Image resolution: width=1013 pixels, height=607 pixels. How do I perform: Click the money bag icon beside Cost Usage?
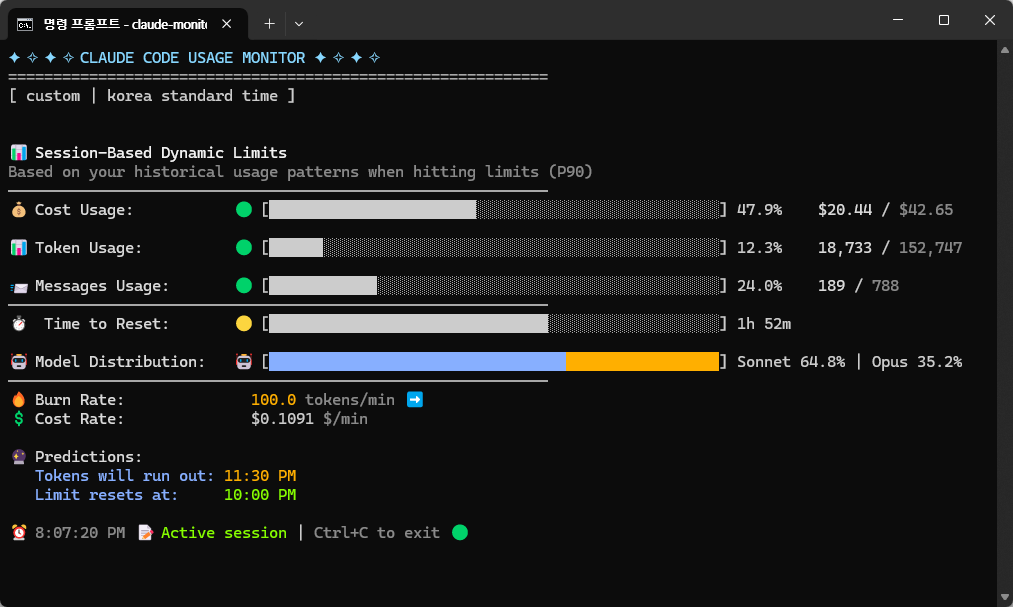tap(18, 210)
